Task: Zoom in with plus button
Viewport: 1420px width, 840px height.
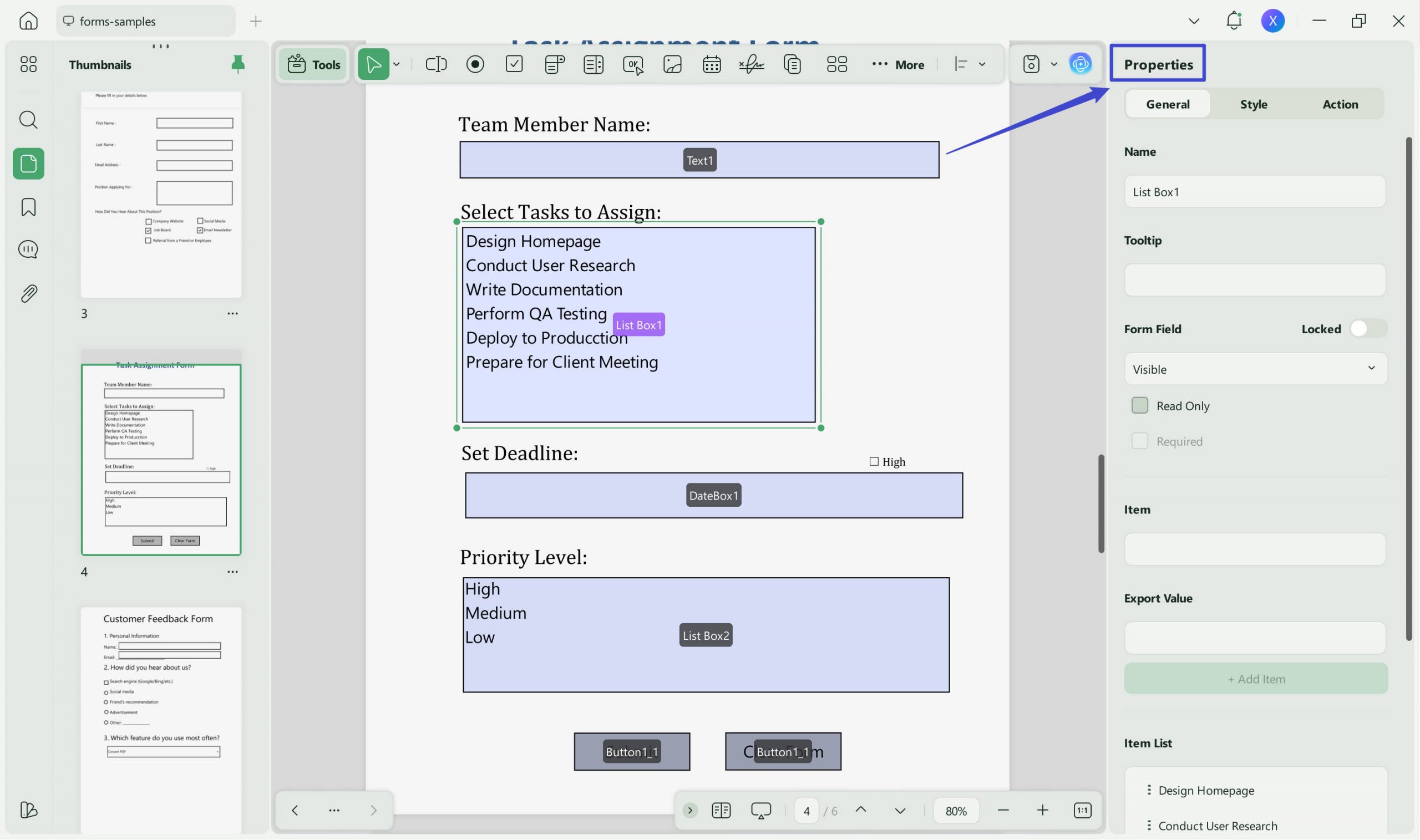Action: (1042, 810)
